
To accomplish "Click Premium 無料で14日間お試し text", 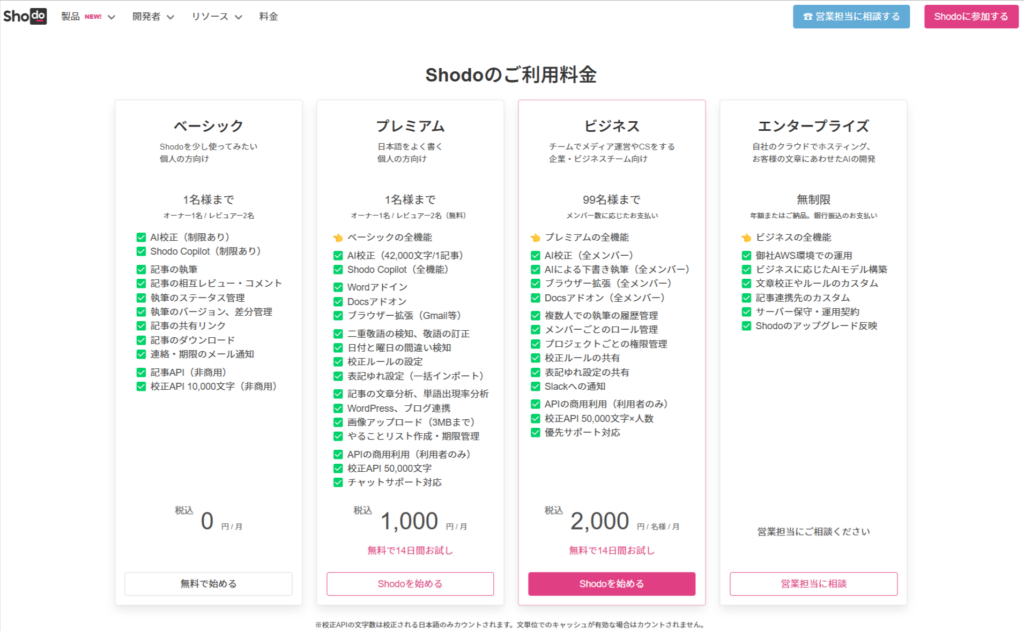I will click(410, 551).
